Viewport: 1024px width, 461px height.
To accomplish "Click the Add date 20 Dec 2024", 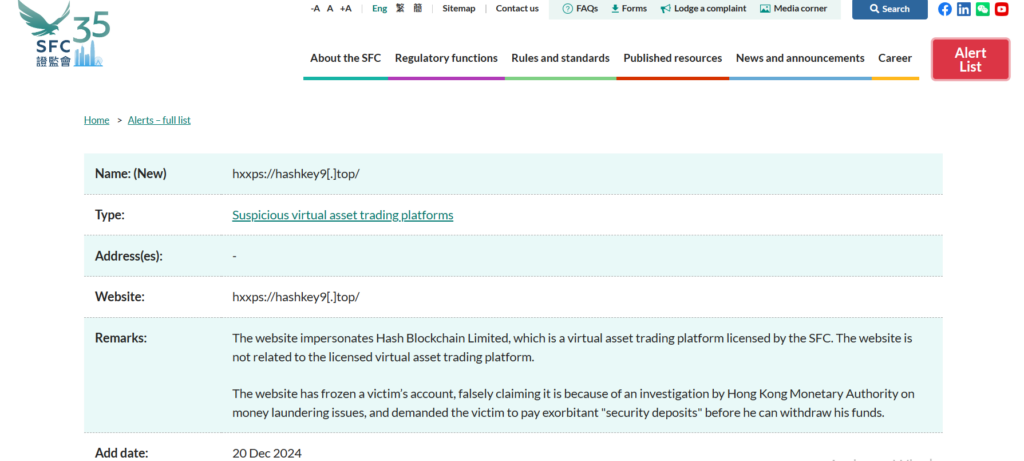I will pyautogui.click(x=267, y=453).
